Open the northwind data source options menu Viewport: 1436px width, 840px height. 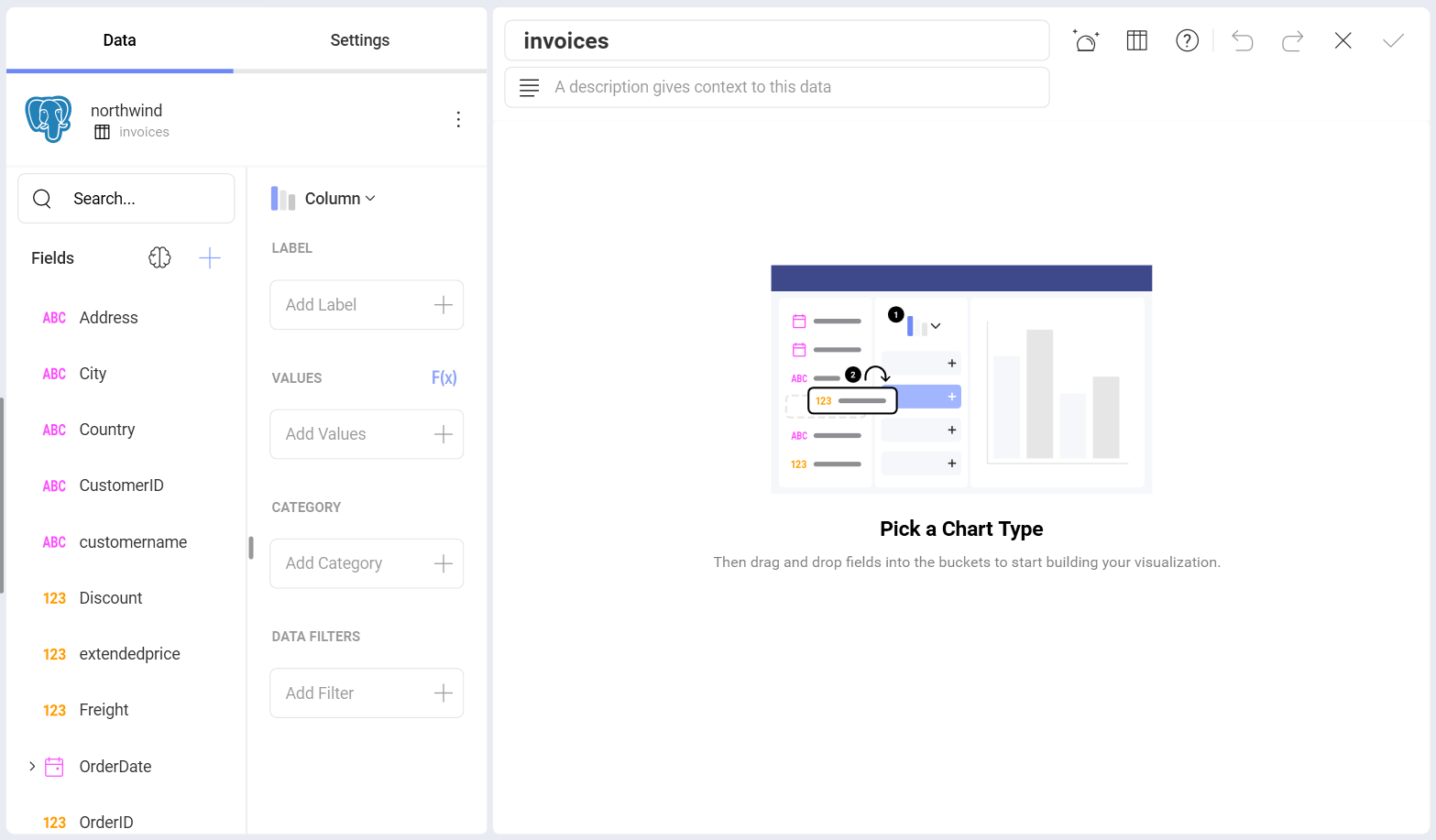(x=458, y=119)
